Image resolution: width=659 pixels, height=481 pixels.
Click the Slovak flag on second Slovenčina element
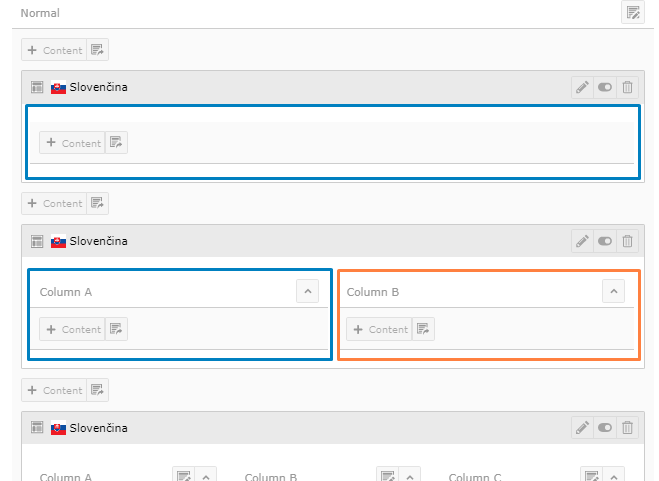[58, 241]
